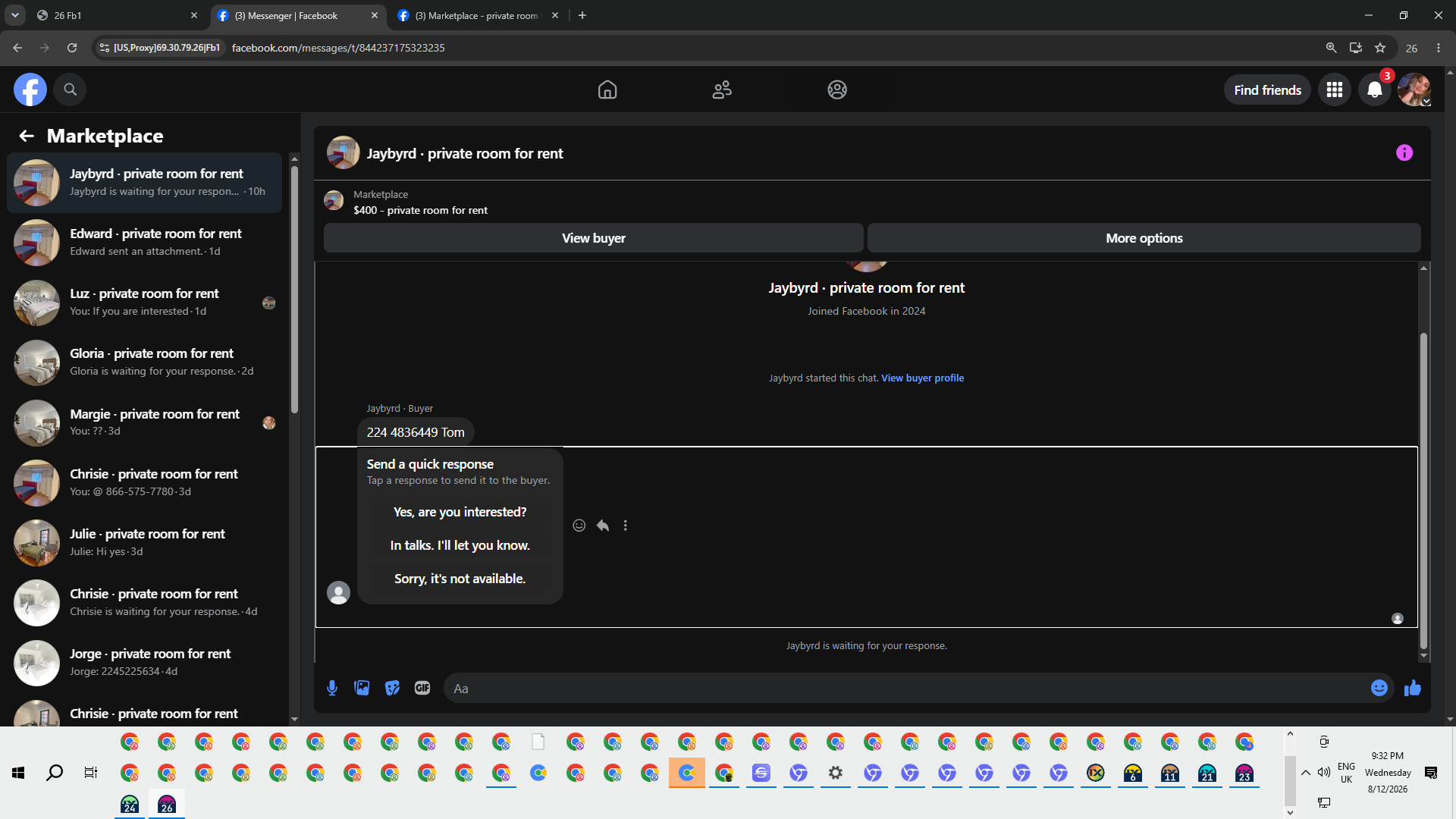Send a voice clip with microphone icon
The width and height of the screenshot is (1456, 819).
coord(332,689)
